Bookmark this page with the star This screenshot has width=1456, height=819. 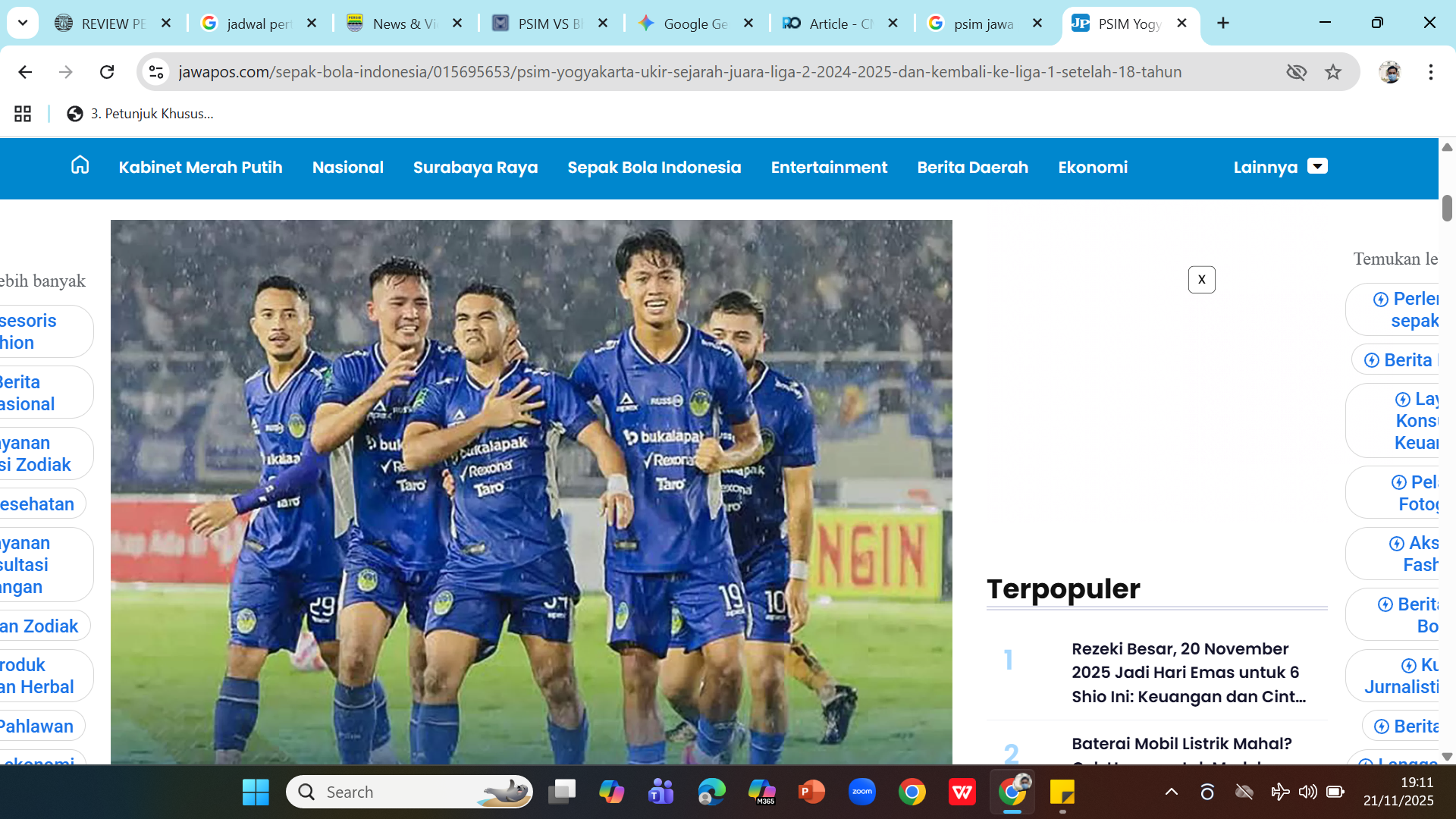point(1333,72)
